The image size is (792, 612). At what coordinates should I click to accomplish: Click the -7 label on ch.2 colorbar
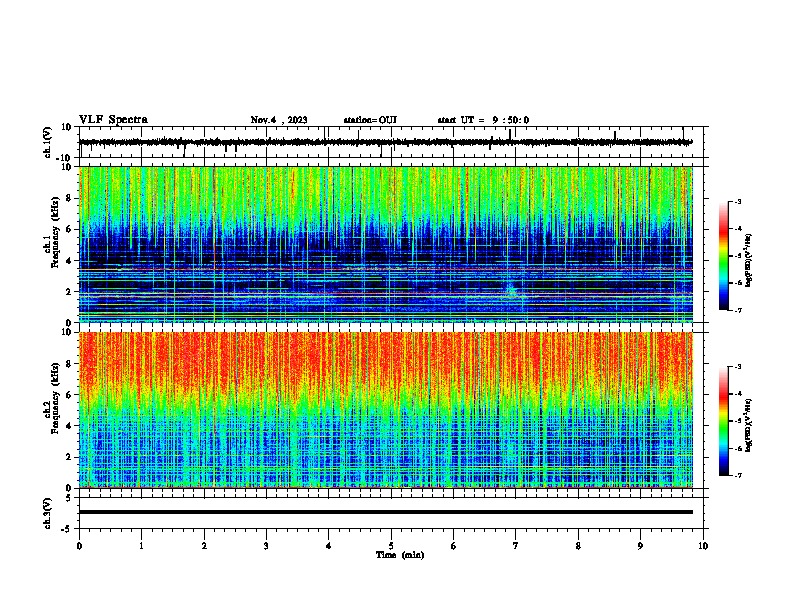click(x=737, y=476)
